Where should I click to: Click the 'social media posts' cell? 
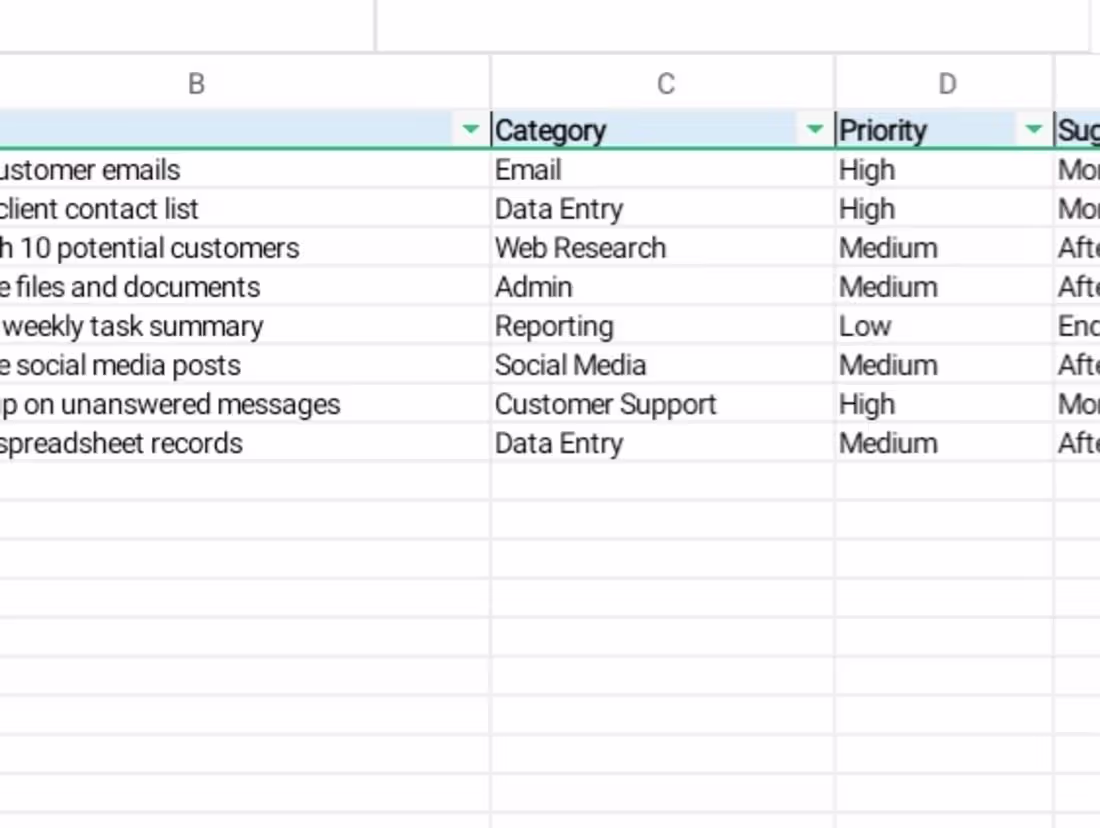pyautogui.click(x=245, y=365)
